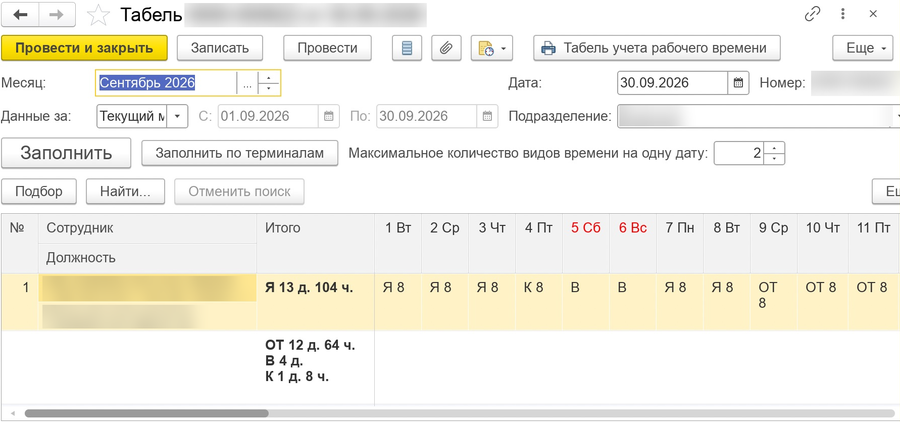Decrease month with the down stepper arrow

[269, 88]
